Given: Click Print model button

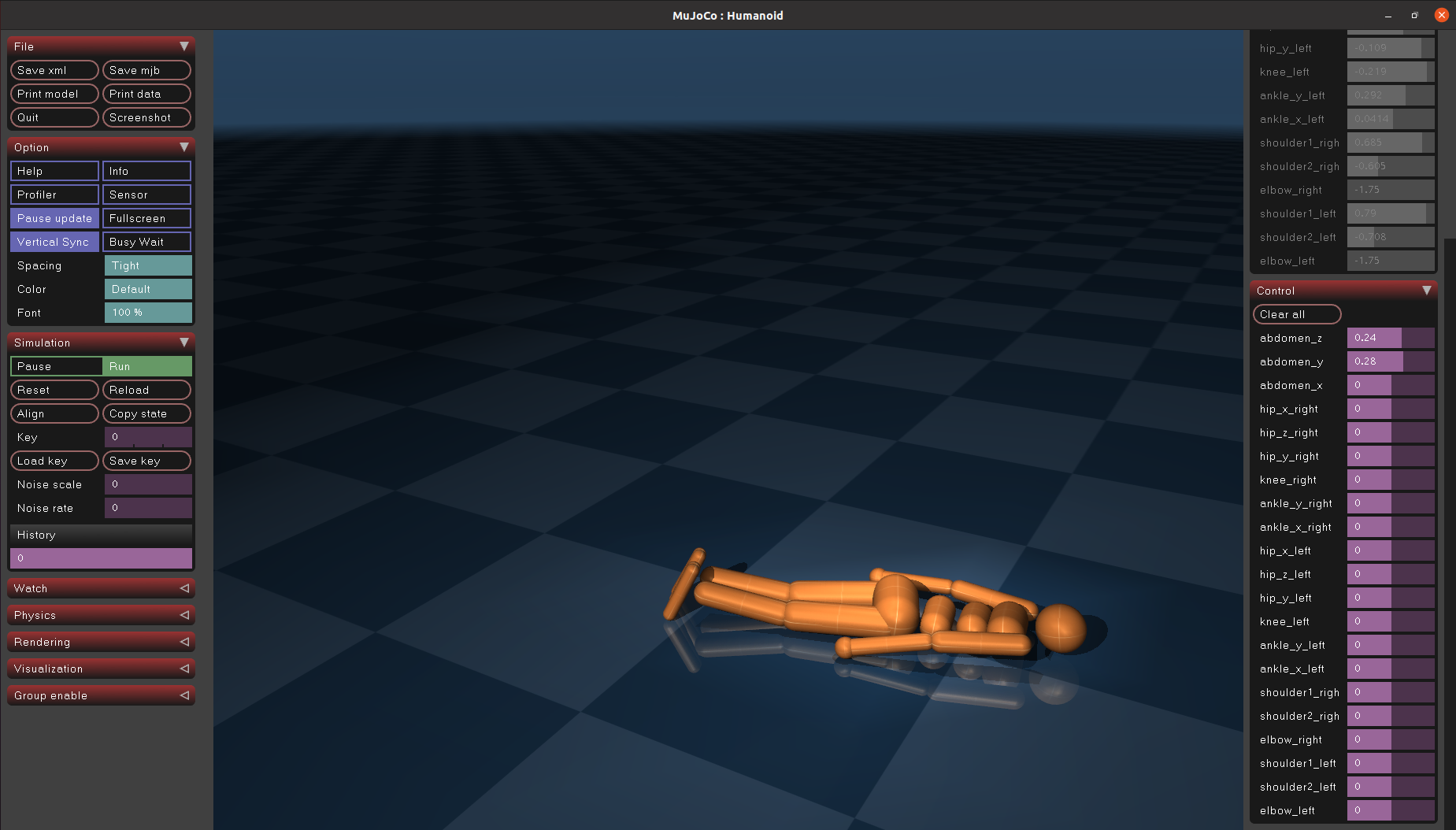Looking at the screenshot, I should [x=54, y=94].
